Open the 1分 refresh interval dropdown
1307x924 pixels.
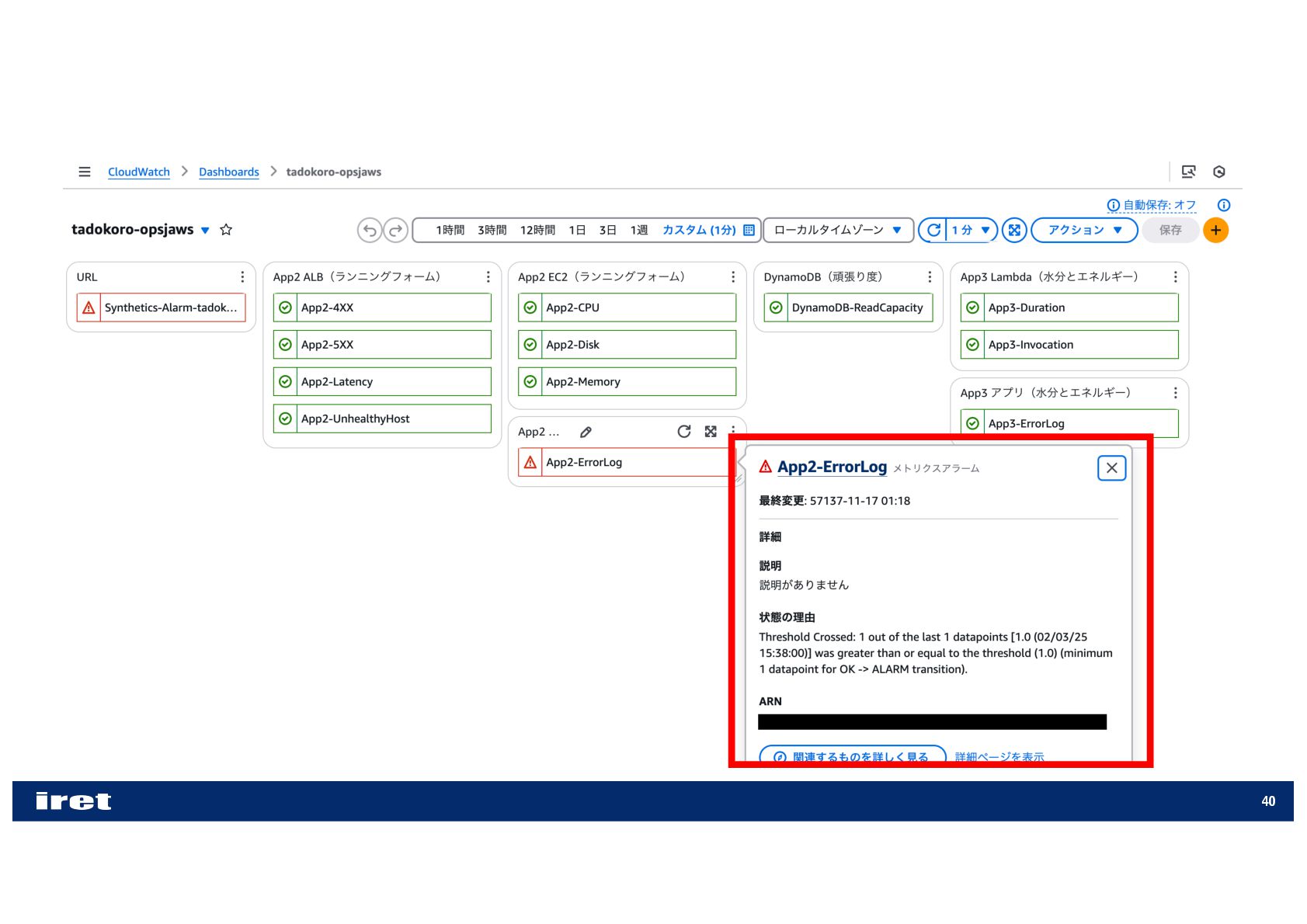coord(972,231)
